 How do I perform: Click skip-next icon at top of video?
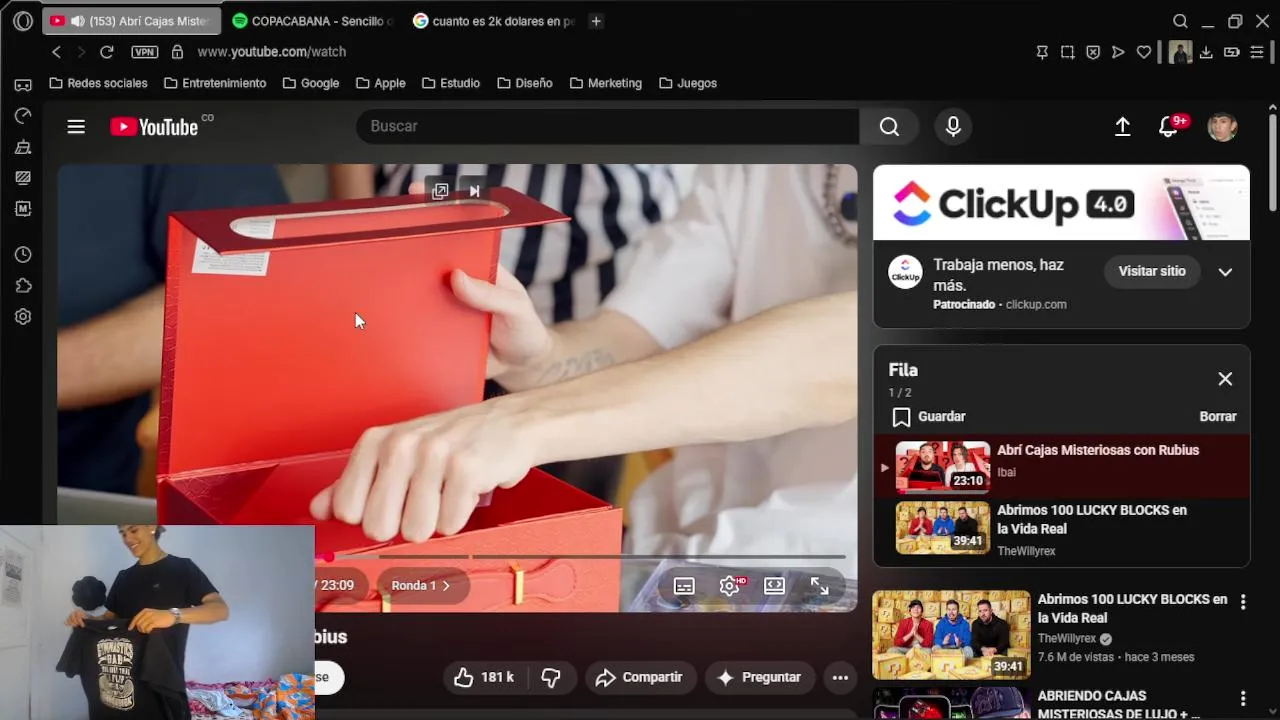point(474,191)
